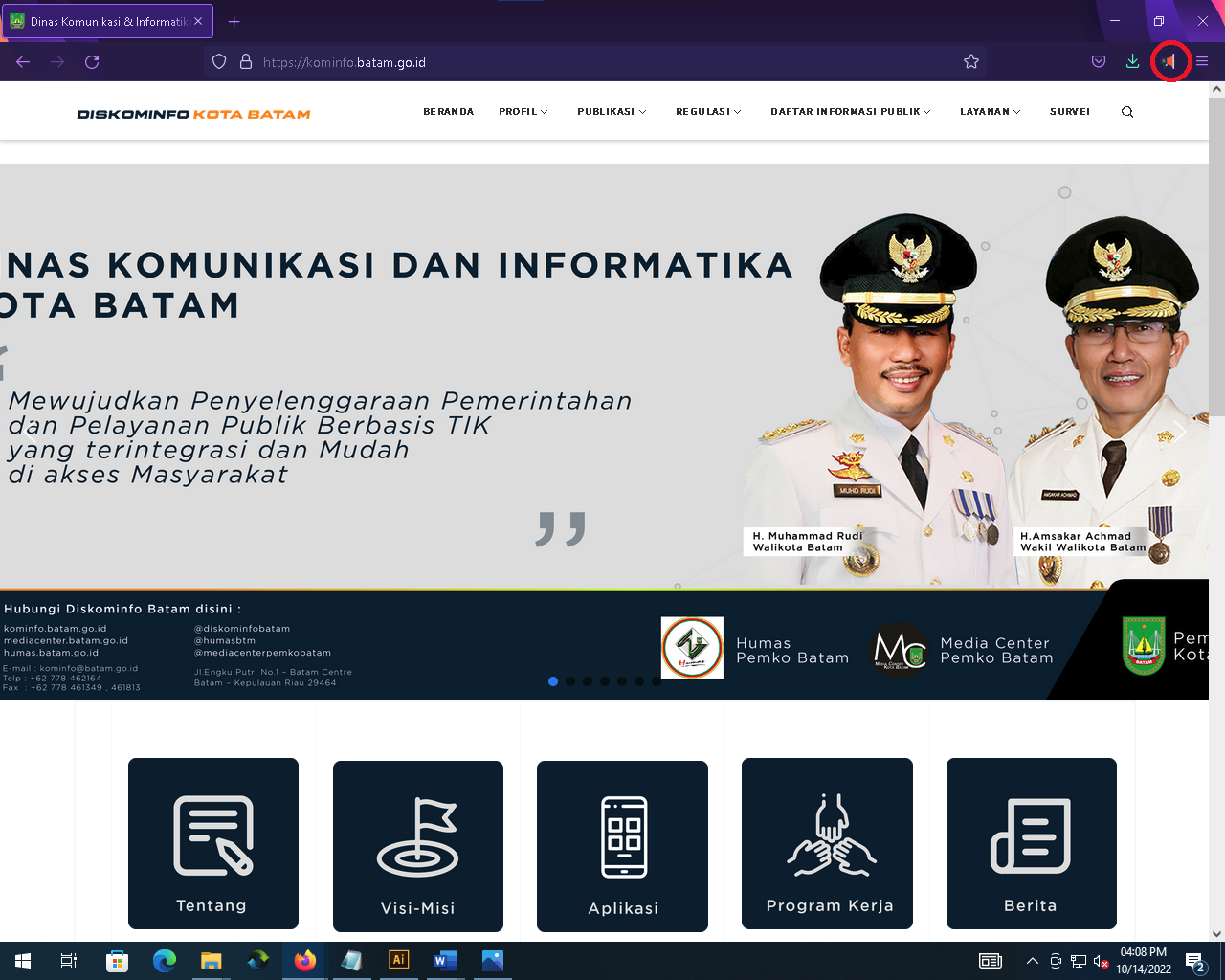Viewport: 1225px width, 980px height.
Task: Open Adobe Illustrator from the taskbar
Action: pyautogui.click(x=399, y=961)
